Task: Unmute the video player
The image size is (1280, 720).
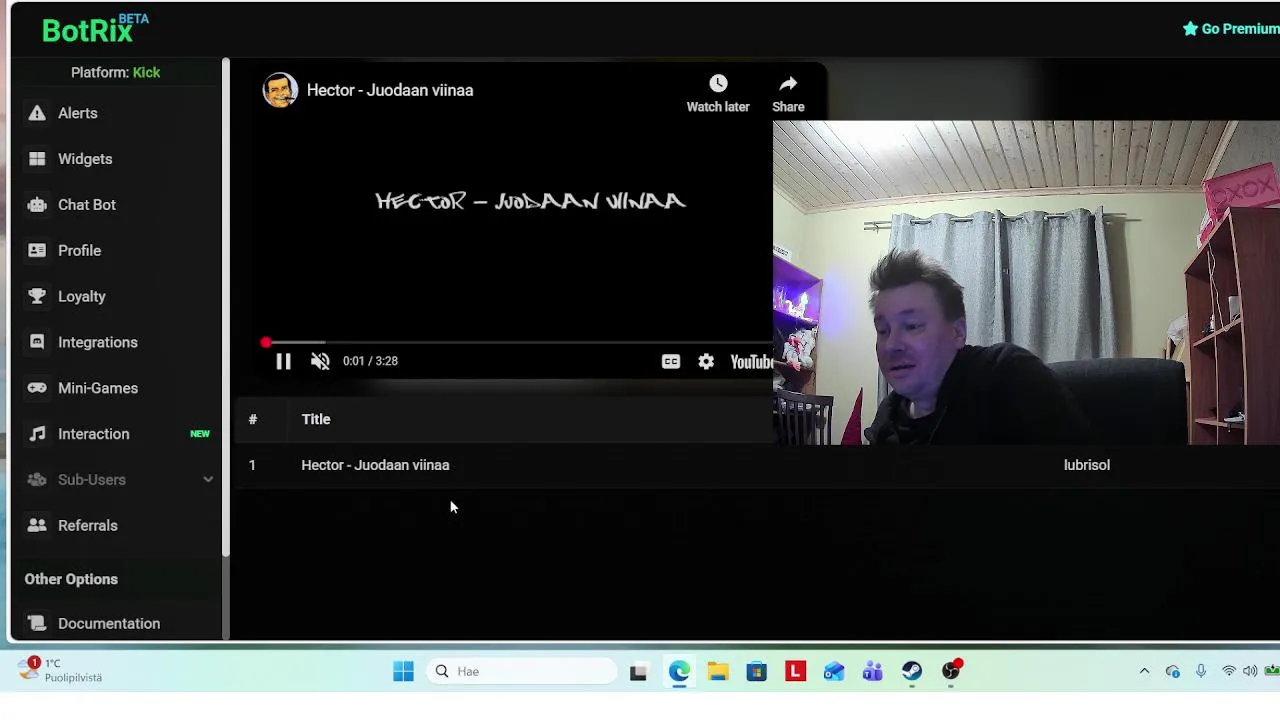Action: point(320,361)
